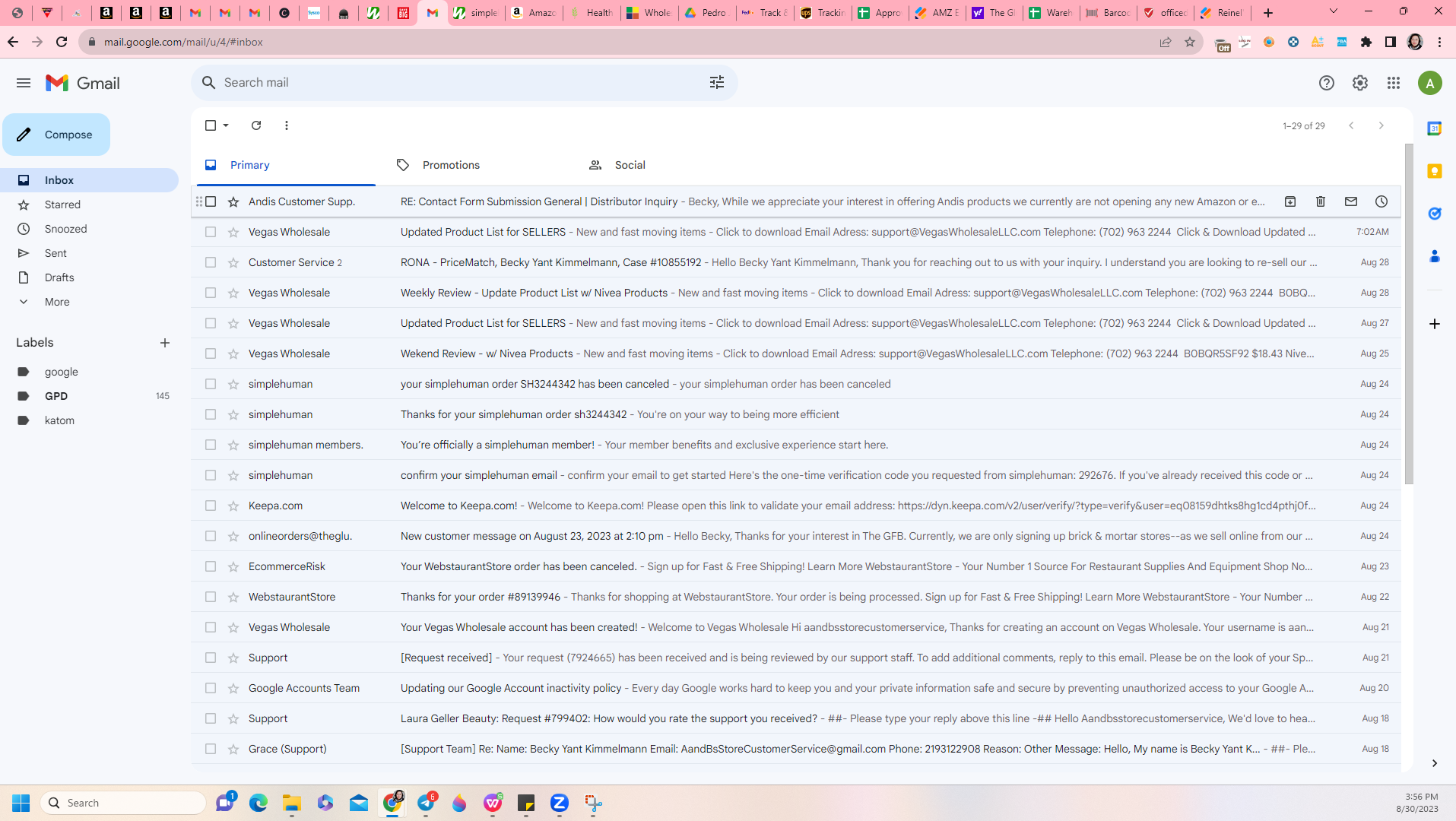1456x821 pixels.
Task: Click the Compose button
Action: (x=56, y=135)
